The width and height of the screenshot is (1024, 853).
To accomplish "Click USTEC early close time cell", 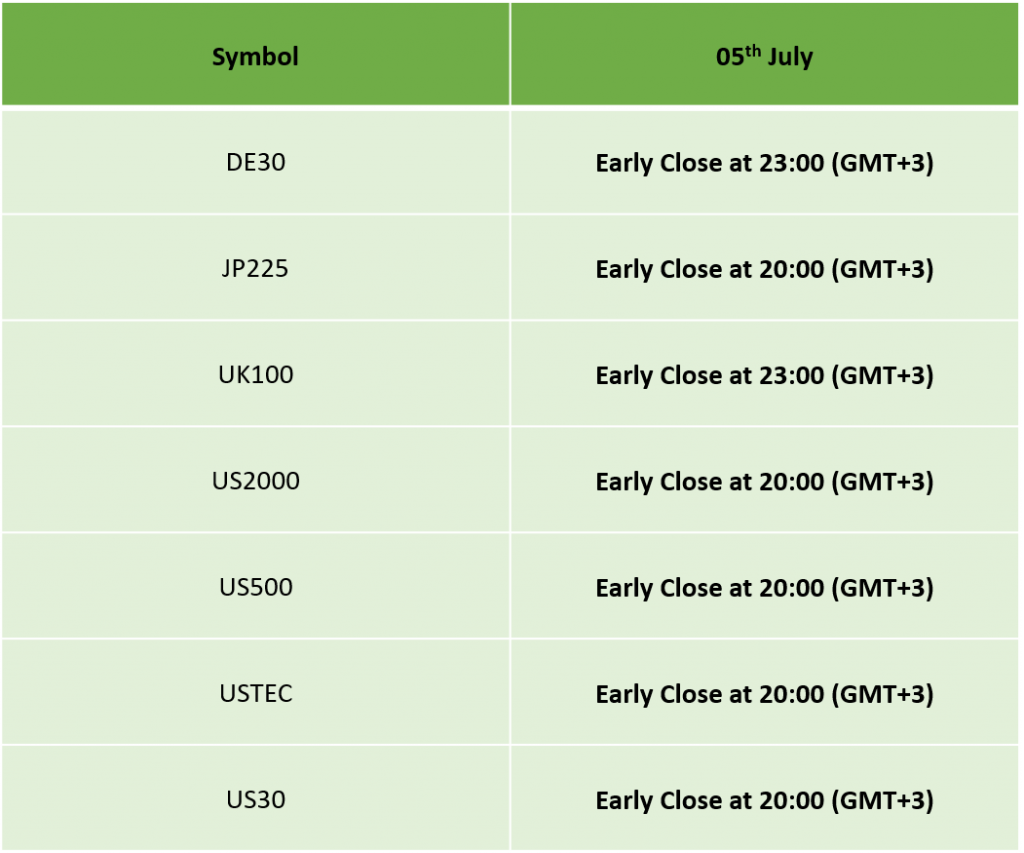I will tap(764, 693).
